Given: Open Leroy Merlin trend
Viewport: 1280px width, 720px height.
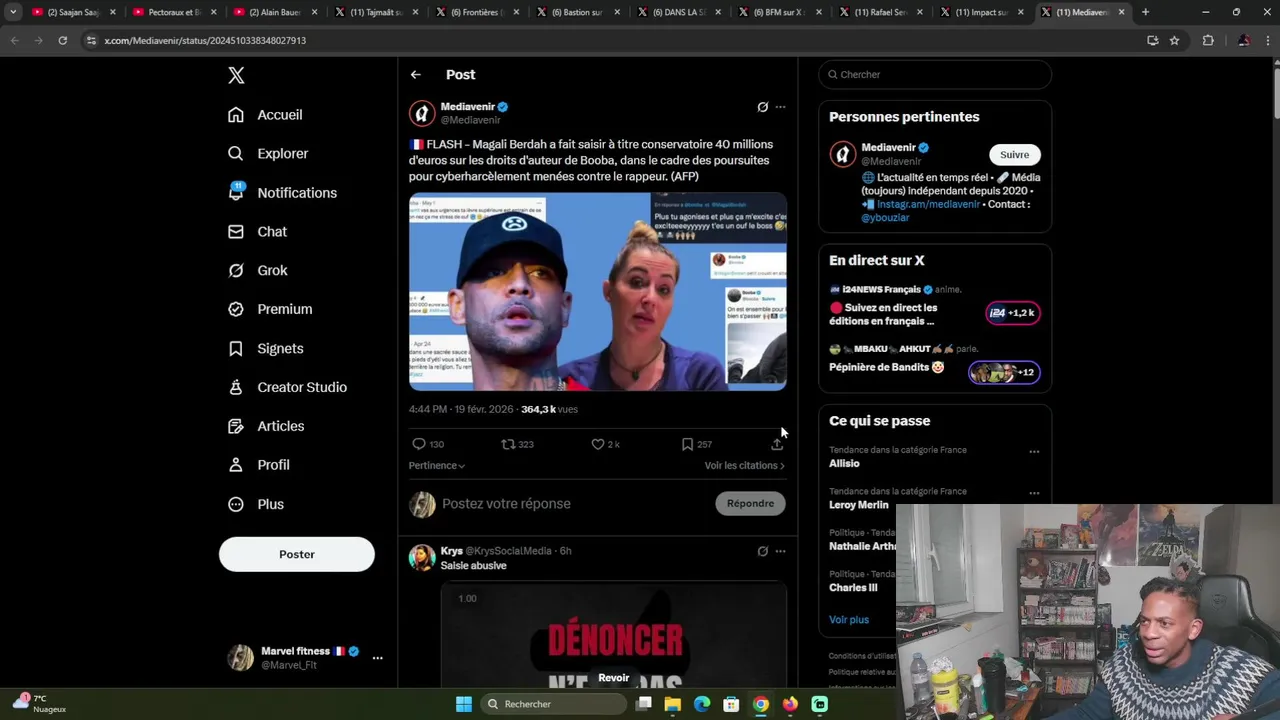Looking at the screenshot, I should click(x=859, y=505).
